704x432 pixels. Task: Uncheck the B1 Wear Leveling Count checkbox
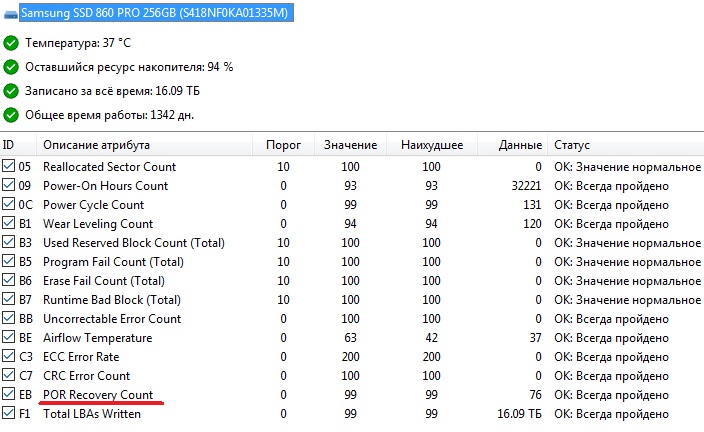click(x=8, y=223)
